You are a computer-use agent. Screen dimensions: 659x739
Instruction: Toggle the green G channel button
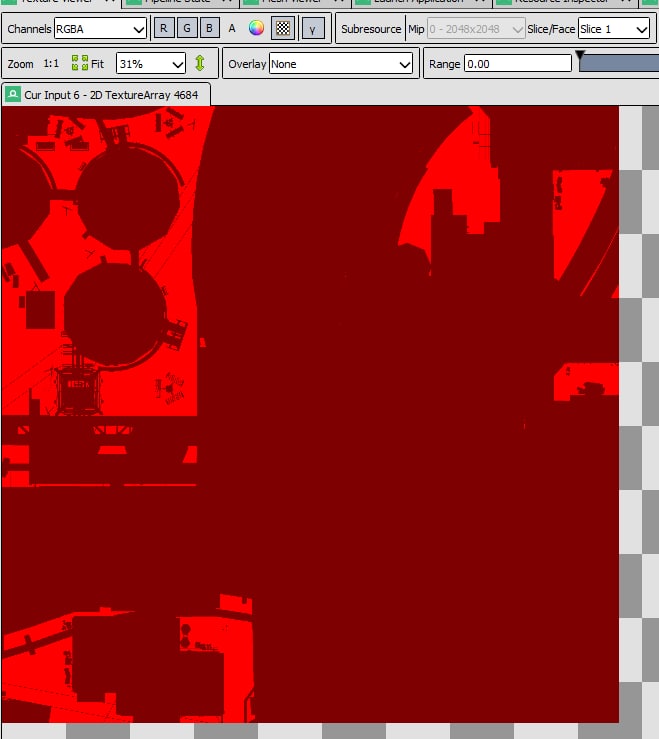[187, 28]
